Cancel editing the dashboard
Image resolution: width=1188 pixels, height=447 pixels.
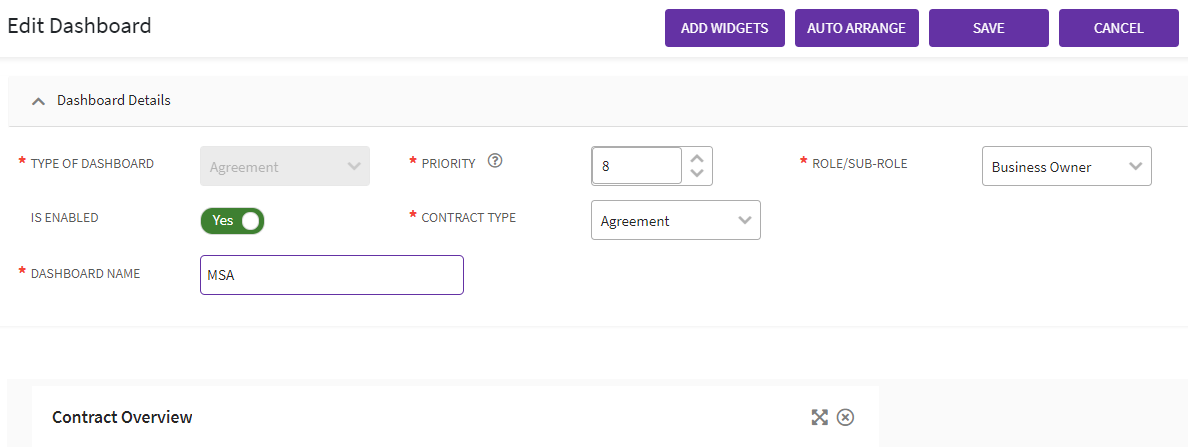[1118, 28]
